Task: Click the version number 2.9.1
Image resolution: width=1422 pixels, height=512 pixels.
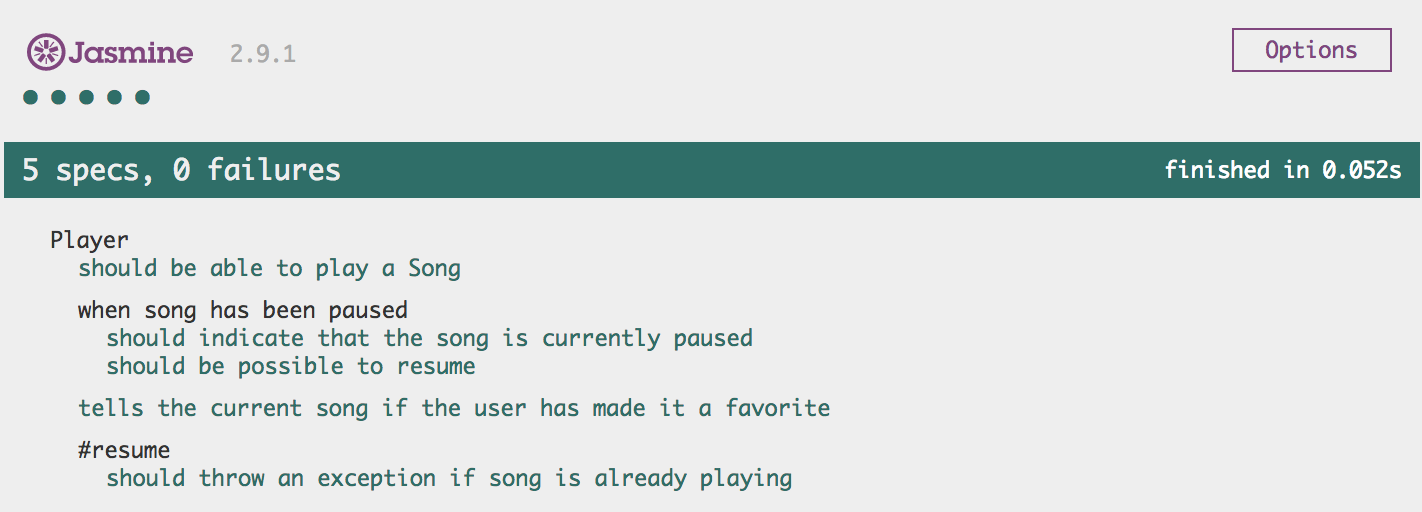Action: pos(263,54)
